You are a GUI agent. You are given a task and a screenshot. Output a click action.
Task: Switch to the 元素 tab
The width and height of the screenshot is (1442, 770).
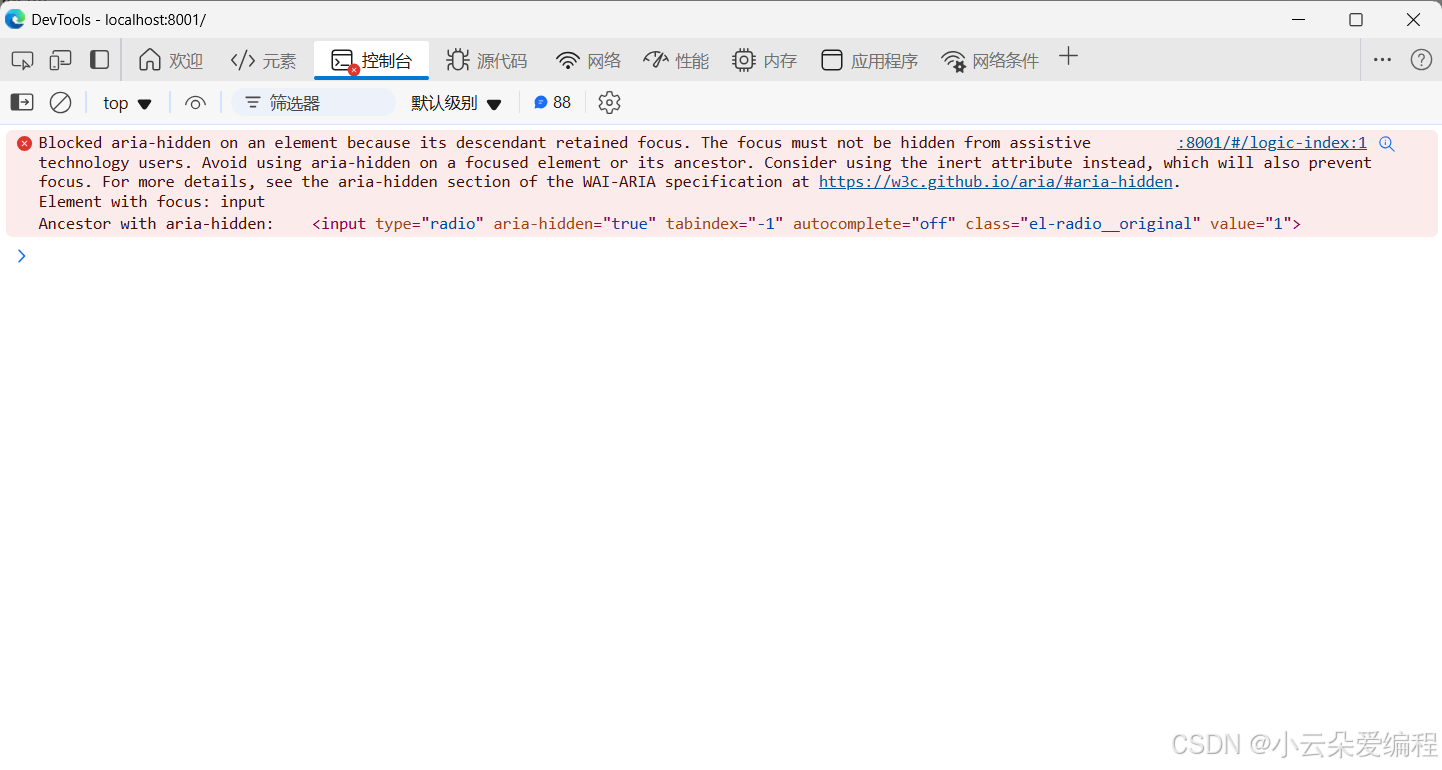pos(263,60)
